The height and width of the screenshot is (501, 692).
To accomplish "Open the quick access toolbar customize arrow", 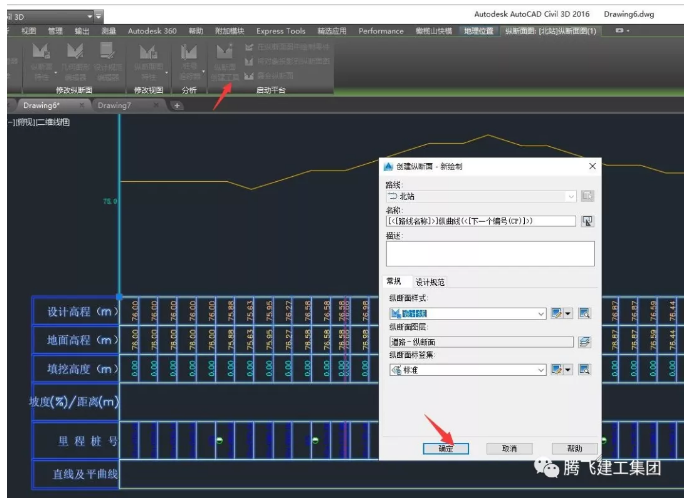I will [x=99, y=16].
